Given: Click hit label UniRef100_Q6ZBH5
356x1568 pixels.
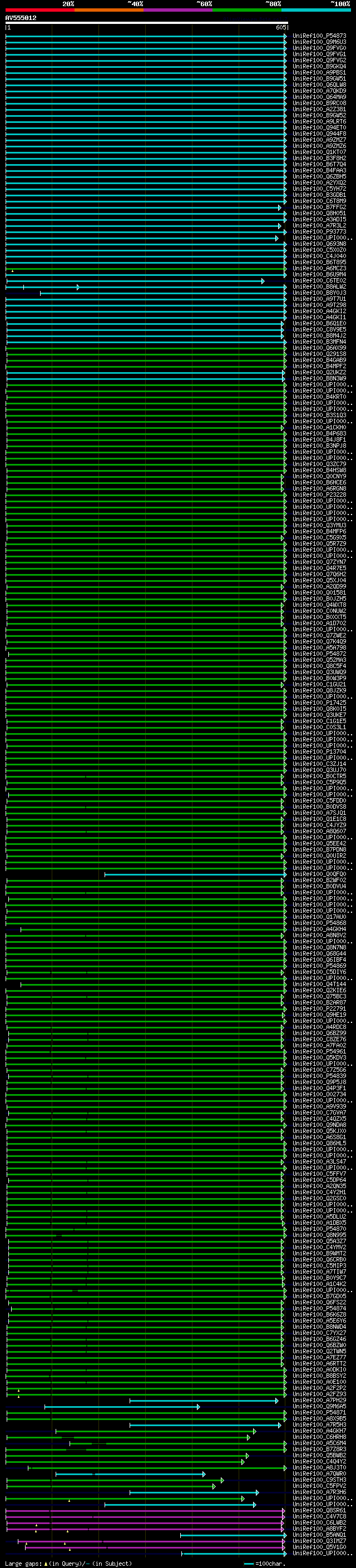Looking at the screenshot, I should coord(319,176).
